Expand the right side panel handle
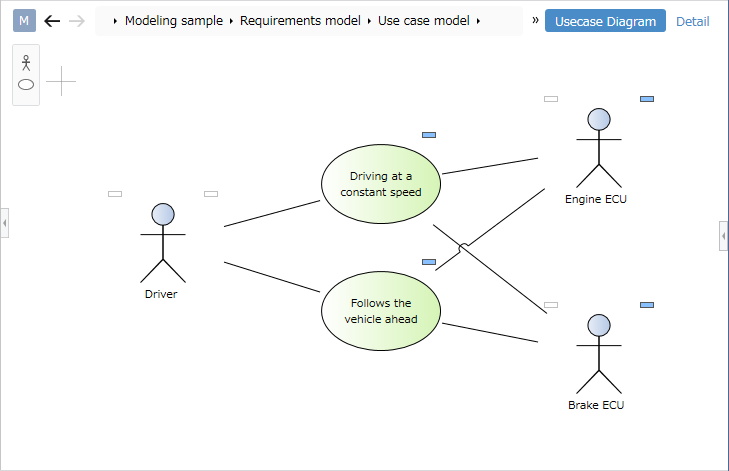Screen dimensions: 729x471 pos(723,236)
